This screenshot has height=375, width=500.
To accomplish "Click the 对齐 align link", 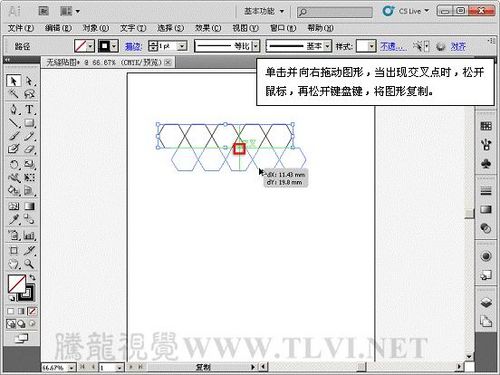I will pyautogui.click(x=458, y=46).
